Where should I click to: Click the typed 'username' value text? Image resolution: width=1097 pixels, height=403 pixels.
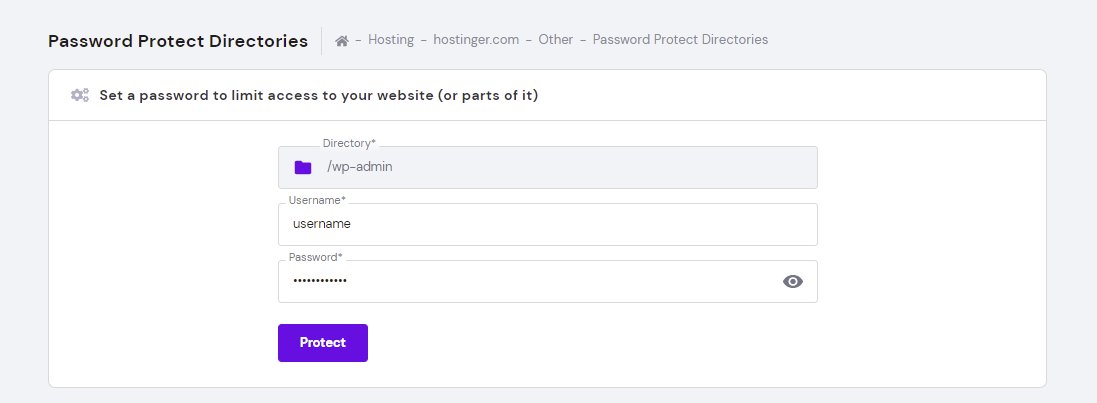pos(322,225)
